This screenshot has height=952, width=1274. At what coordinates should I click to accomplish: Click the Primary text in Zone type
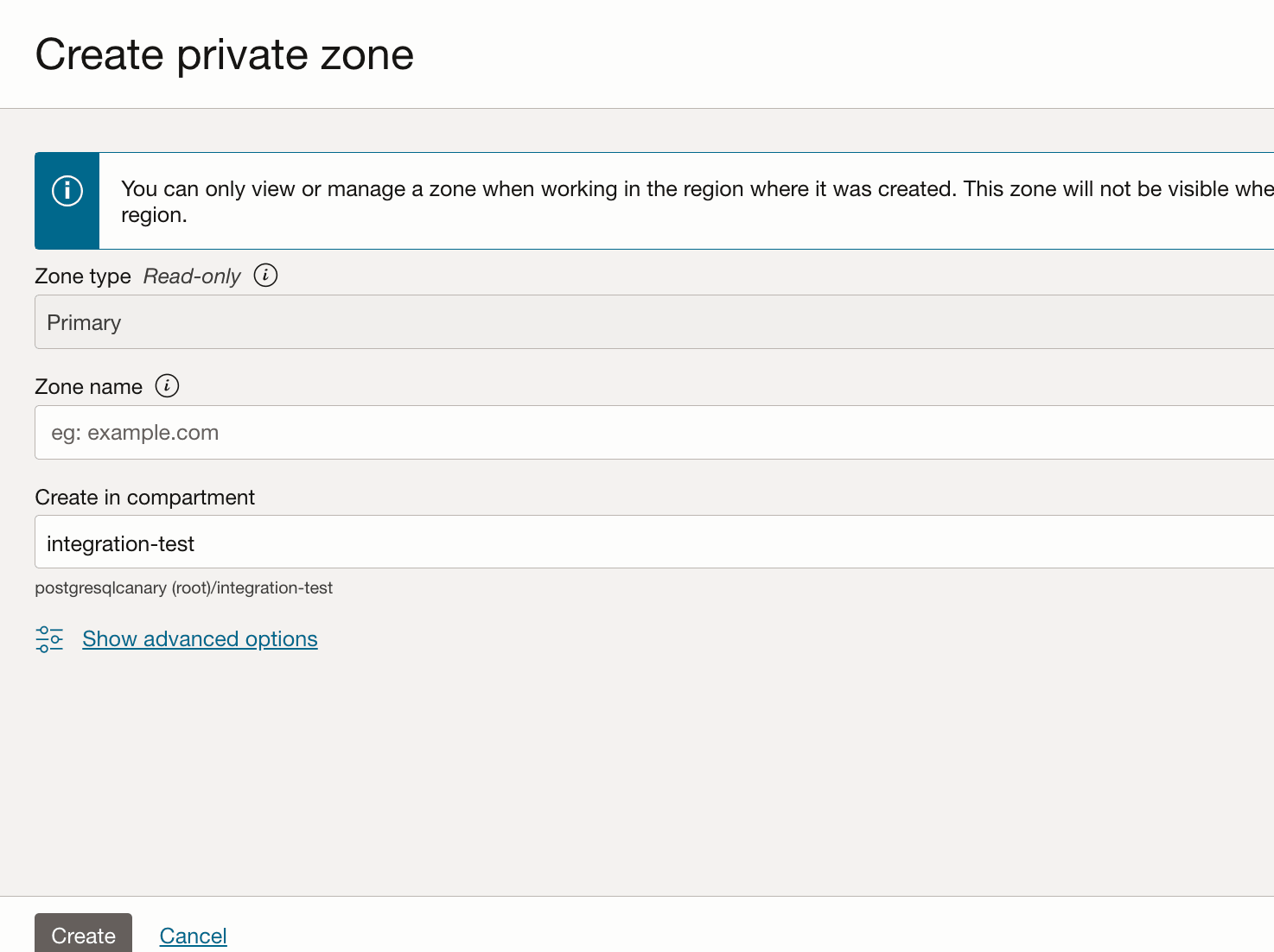84,323
